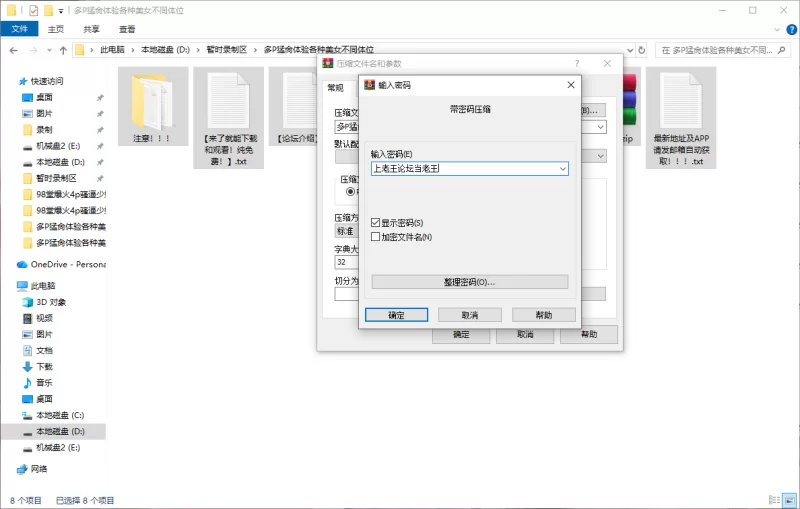Open 3D 对象 in the sidebar

(51, 302)
